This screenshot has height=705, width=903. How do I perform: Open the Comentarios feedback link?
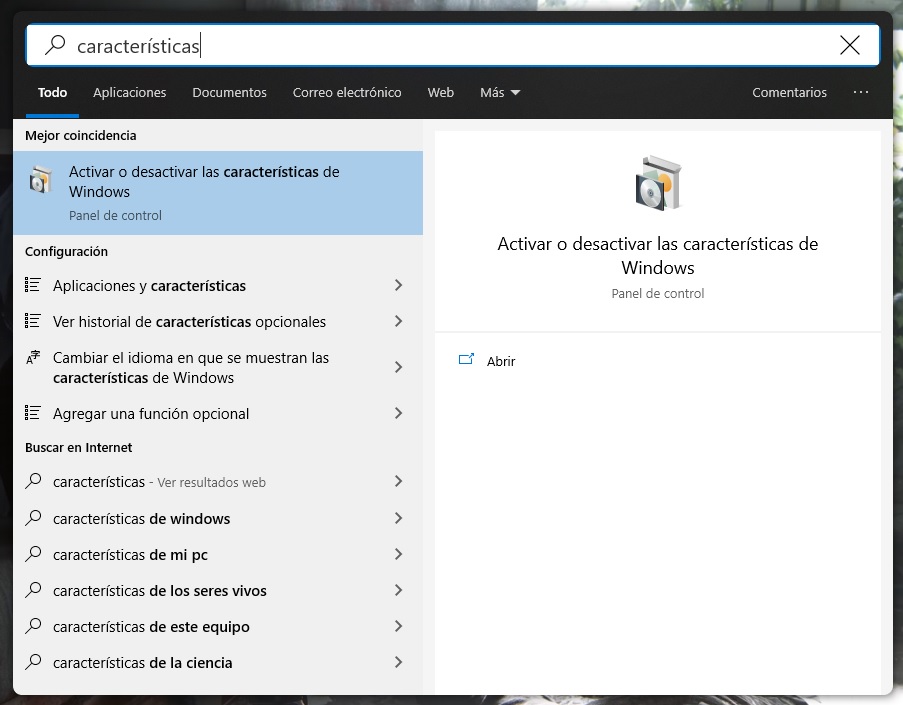[x=789, y=92]
